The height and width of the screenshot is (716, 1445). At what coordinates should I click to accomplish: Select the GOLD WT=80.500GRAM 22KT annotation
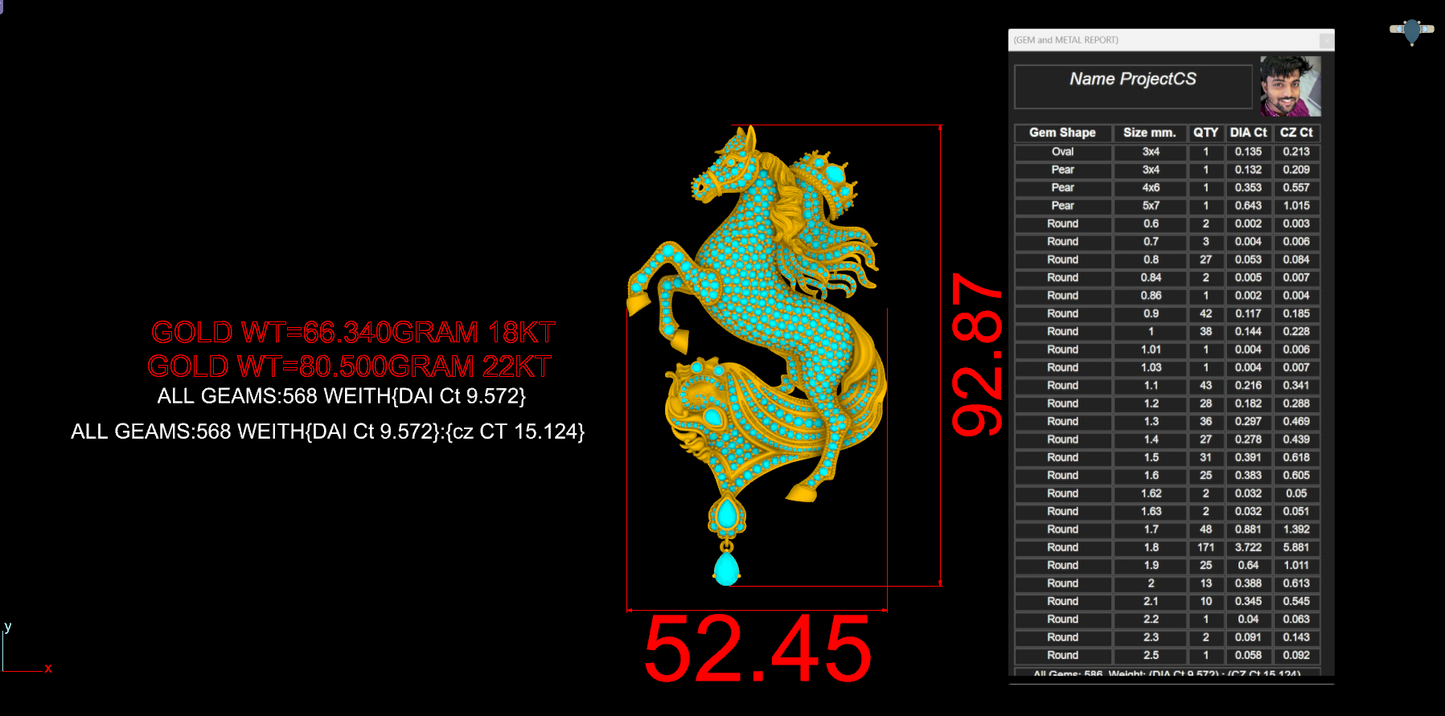click(x=349, y=366)
